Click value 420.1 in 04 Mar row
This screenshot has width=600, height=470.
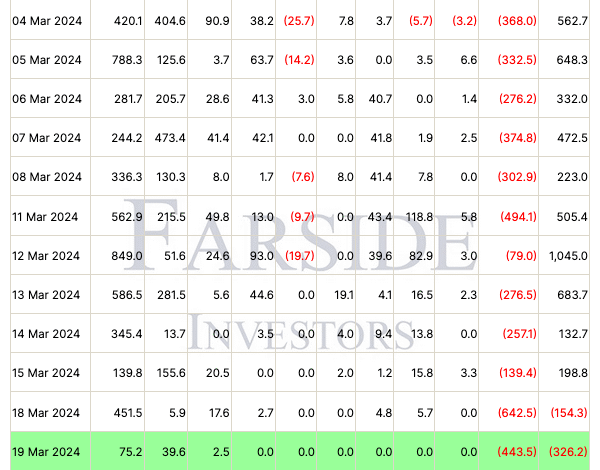tap(128, 21)
